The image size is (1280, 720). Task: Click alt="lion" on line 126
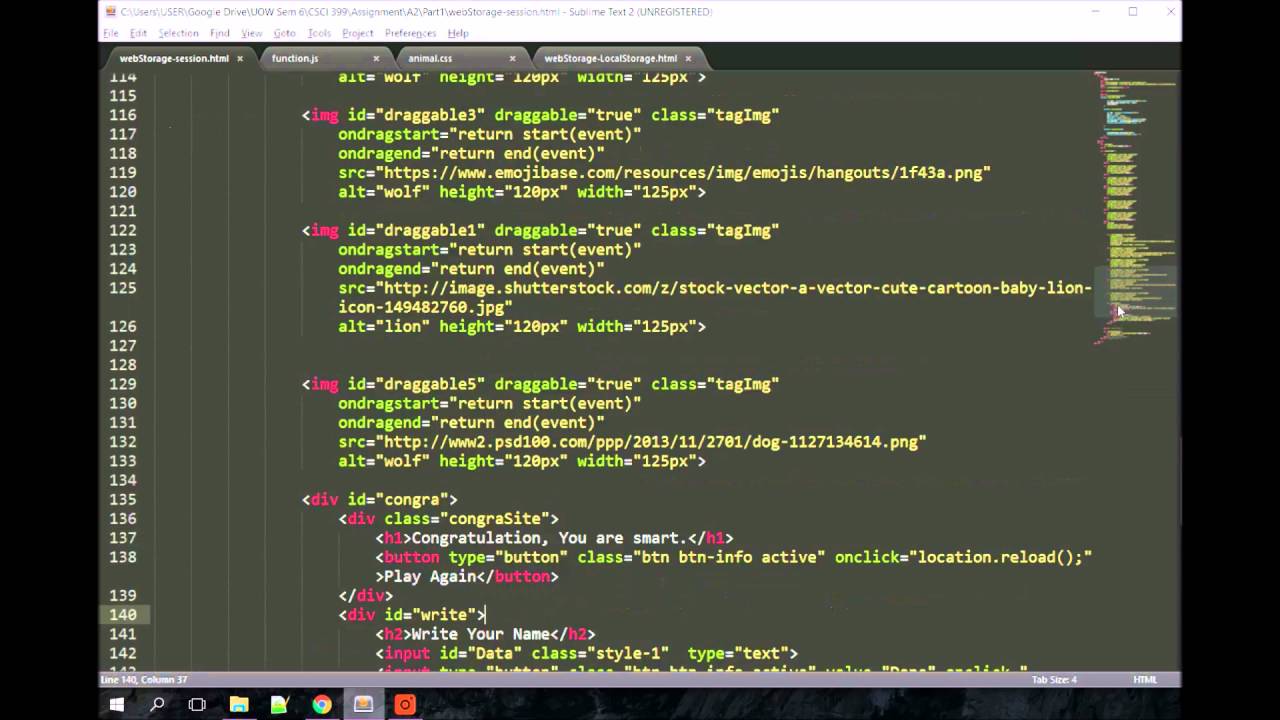384,327
